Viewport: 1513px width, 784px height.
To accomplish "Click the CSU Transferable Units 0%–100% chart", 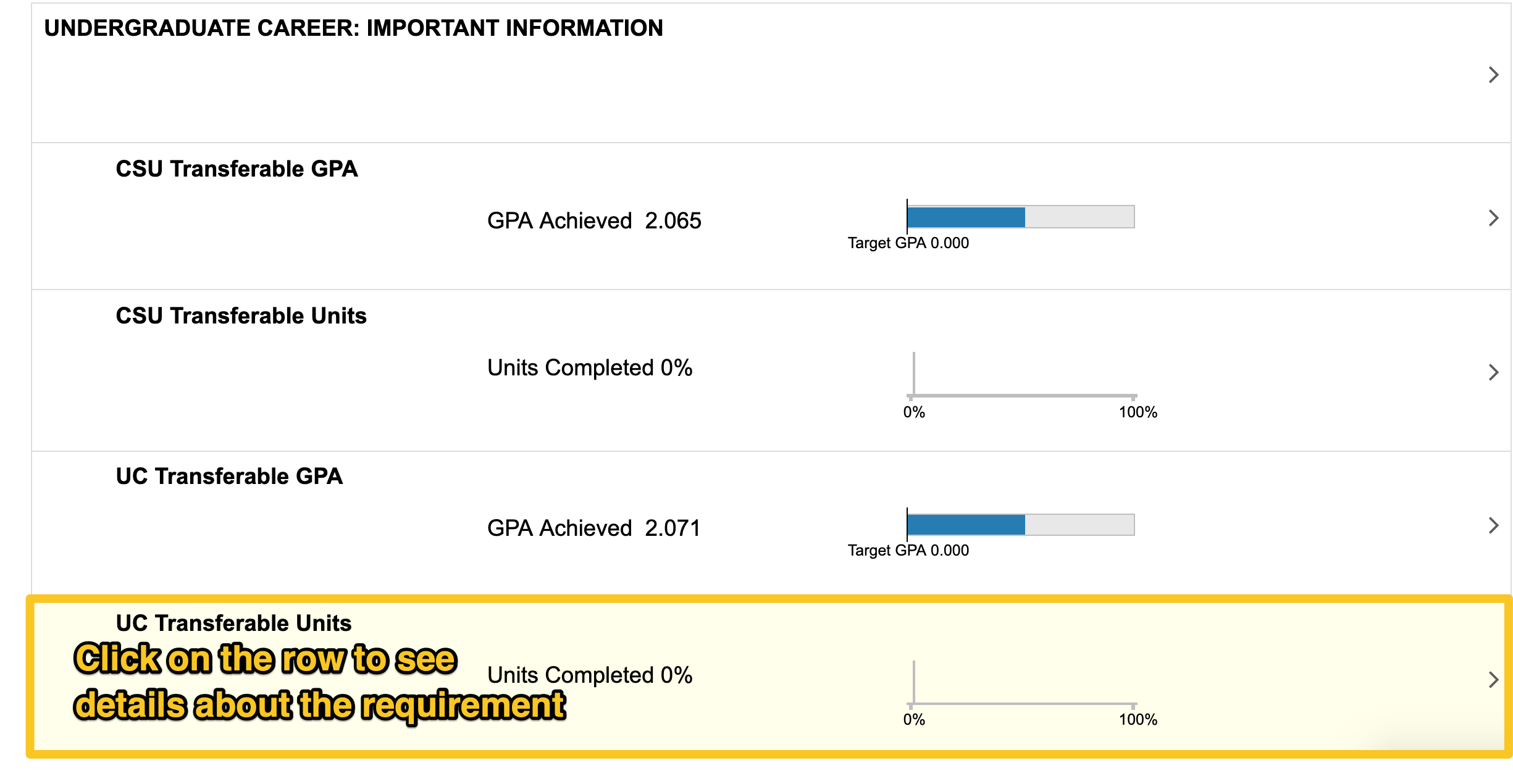I will 1022,383.
